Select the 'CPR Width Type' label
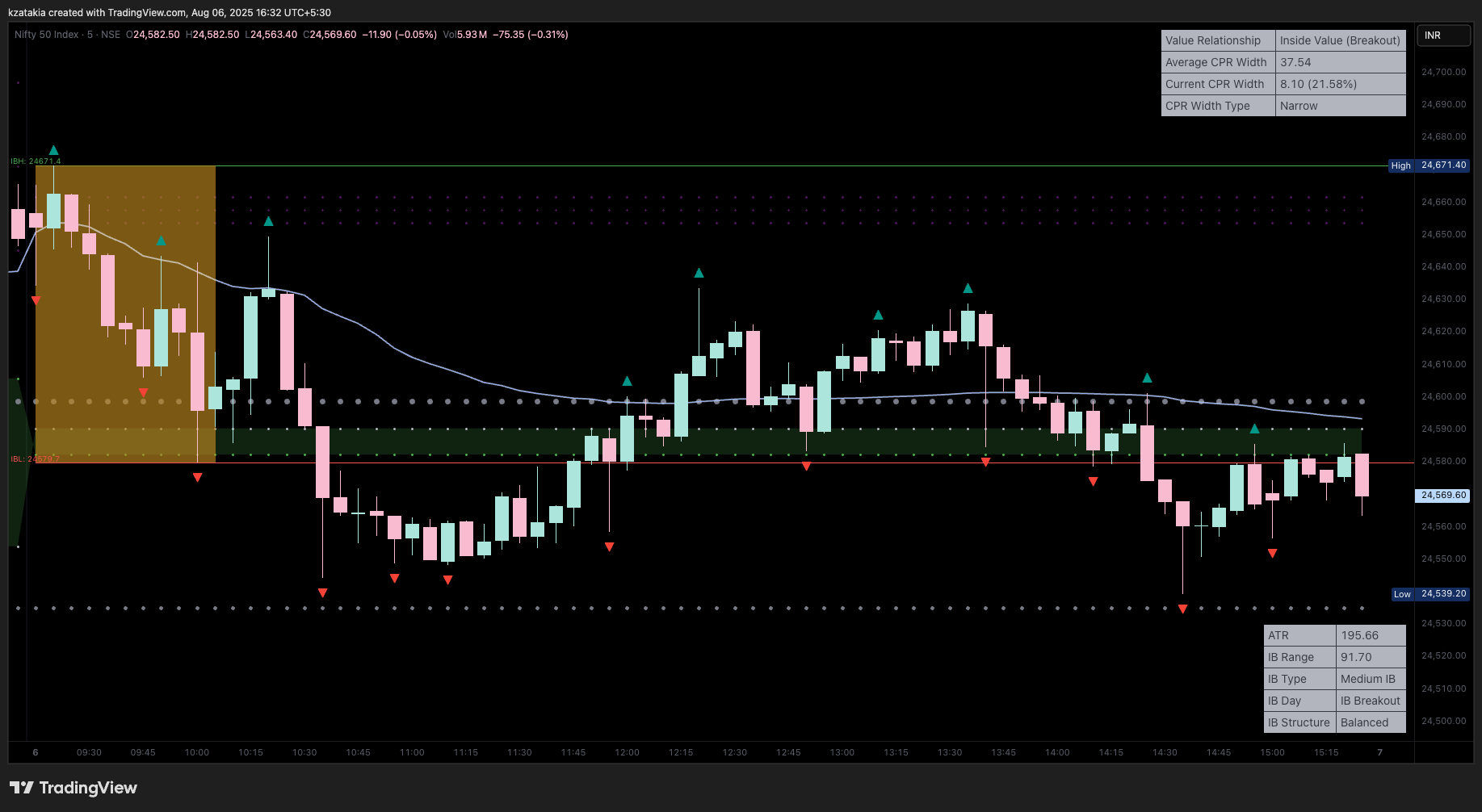 1218,106
